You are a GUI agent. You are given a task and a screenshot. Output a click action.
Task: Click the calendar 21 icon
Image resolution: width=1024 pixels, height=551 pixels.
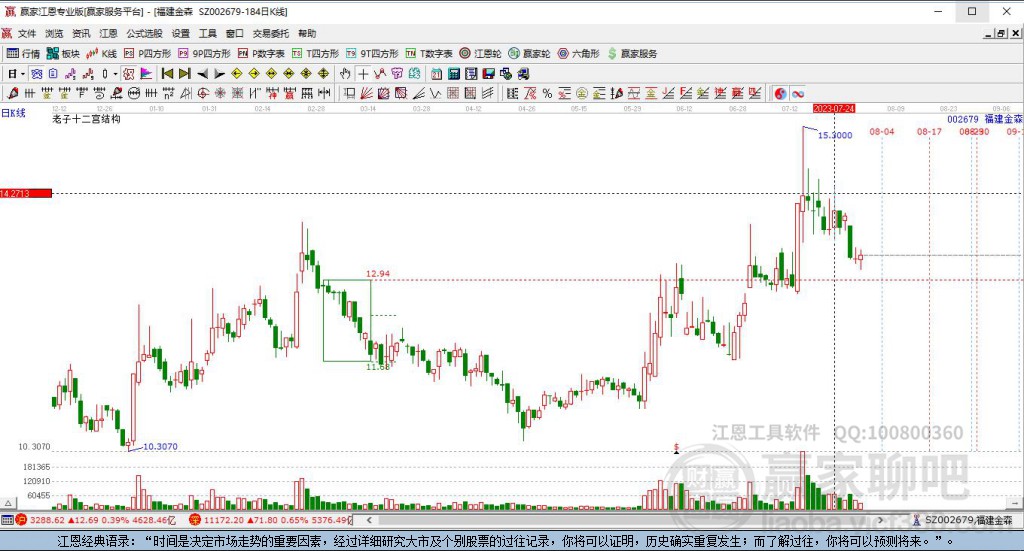pyautogui.click(x=436, y=74)
